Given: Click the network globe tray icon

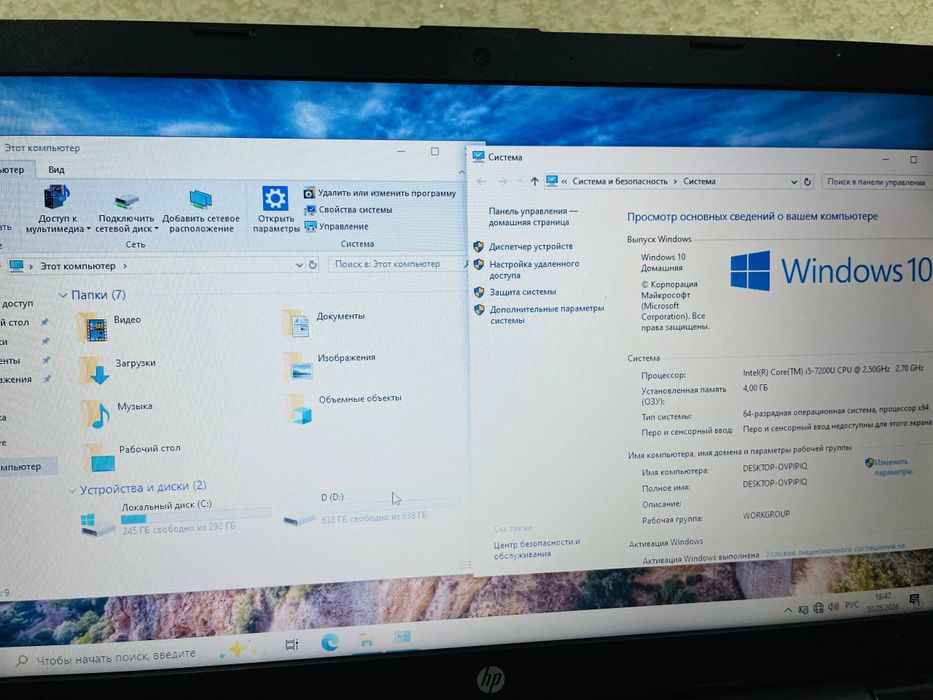Looking at the screenshot, I should 819,608.
